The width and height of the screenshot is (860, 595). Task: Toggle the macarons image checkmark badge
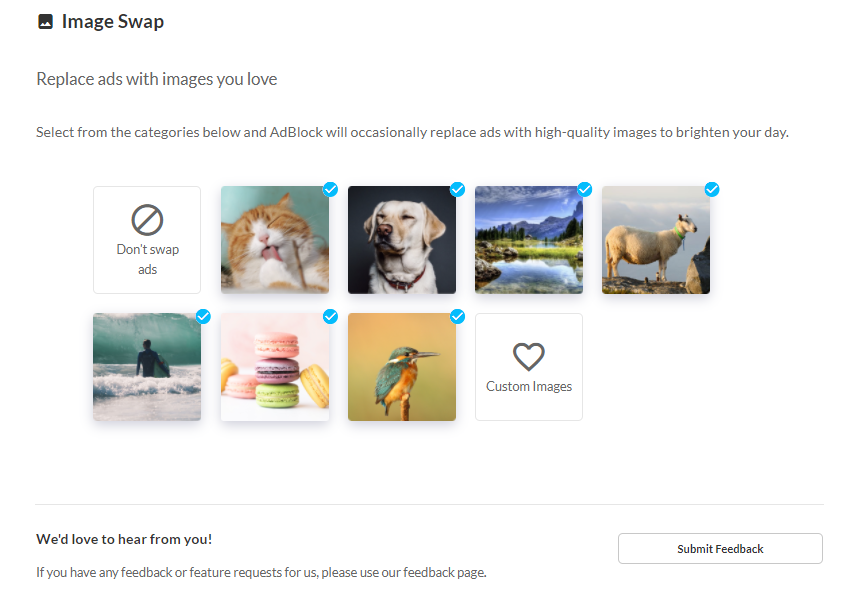point(330,316)
